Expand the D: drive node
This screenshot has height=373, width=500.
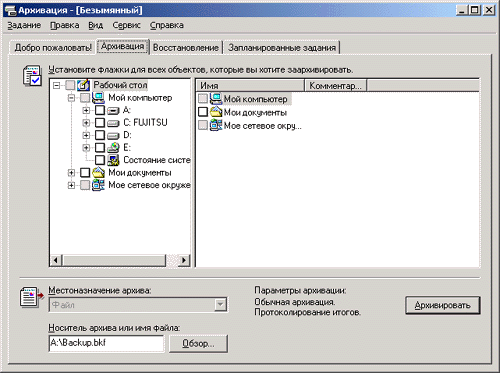coord(86,135)
